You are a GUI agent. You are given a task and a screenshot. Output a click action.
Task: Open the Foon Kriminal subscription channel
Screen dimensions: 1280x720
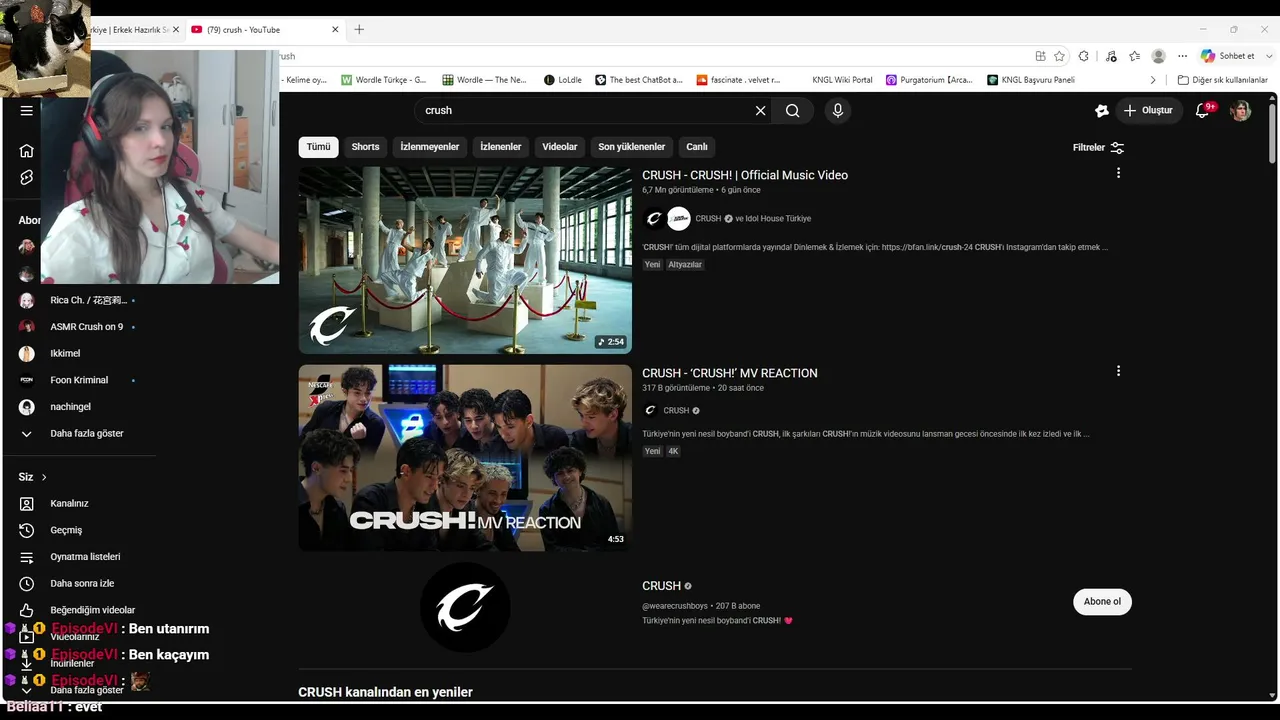click(80, 380)
